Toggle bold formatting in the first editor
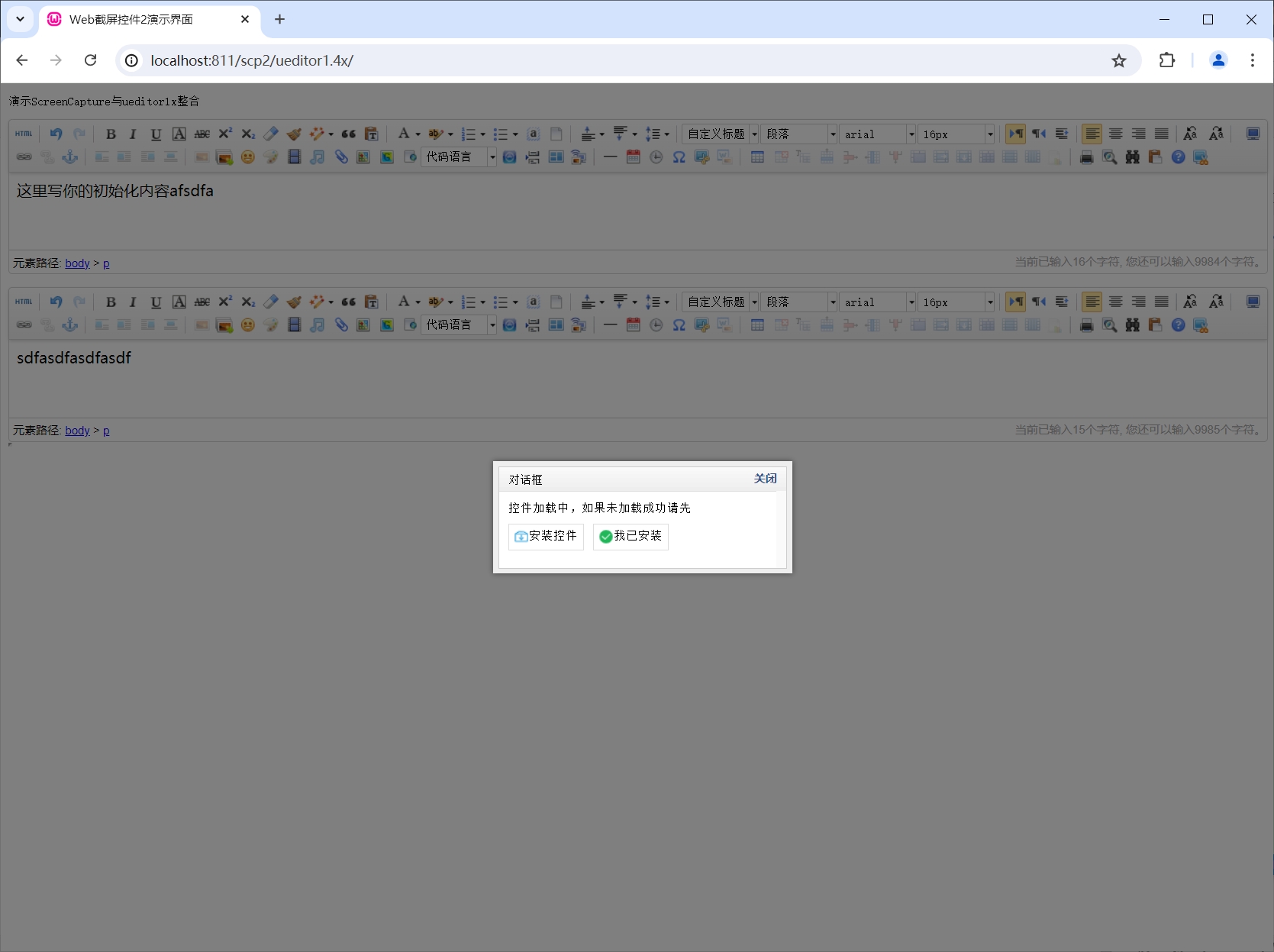 click(x=111, y=134)
